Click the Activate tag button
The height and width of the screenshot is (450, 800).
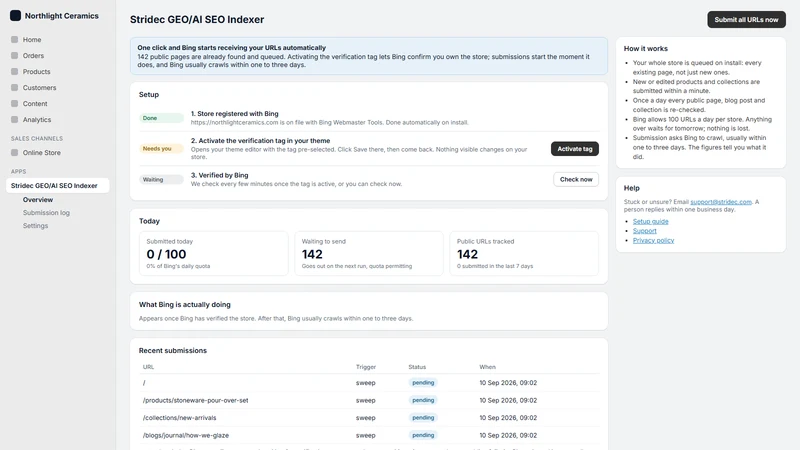574,148
